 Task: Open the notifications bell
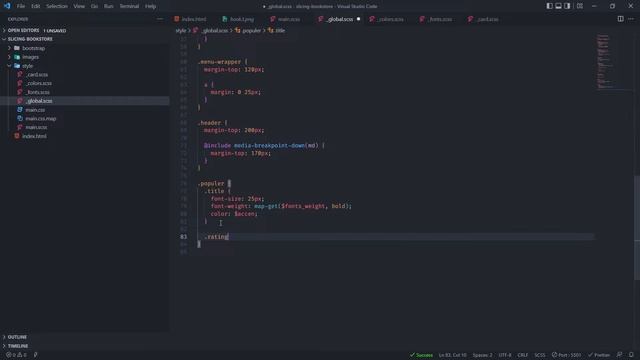631,355
